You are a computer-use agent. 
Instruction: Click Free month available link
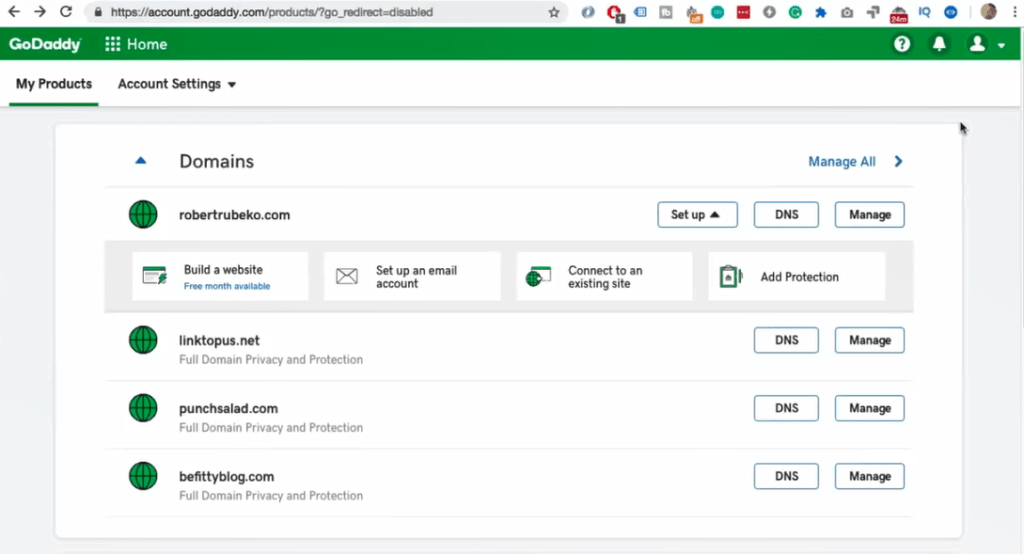[x=227, y=286]
